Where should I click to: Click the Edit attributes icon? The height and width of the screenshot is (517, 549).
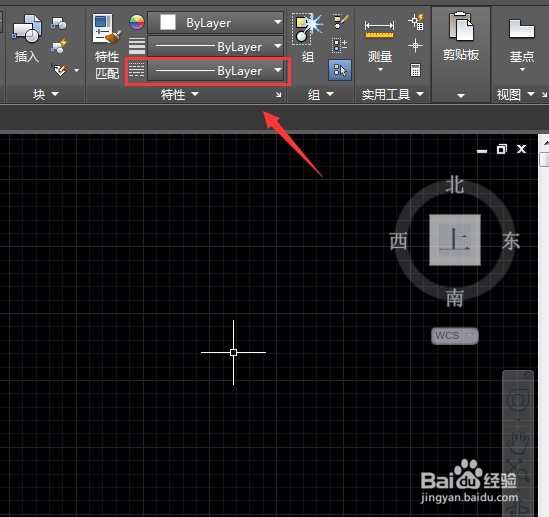60,70
